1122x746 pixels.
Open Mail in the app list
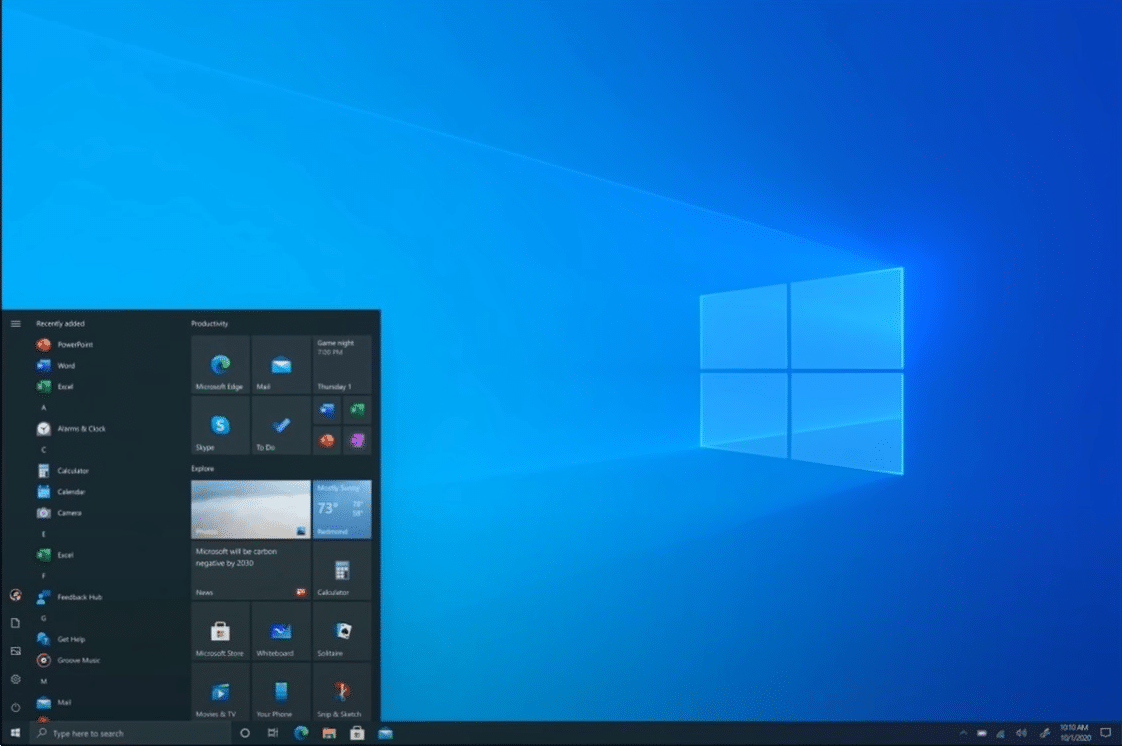(x=54, y=702)
